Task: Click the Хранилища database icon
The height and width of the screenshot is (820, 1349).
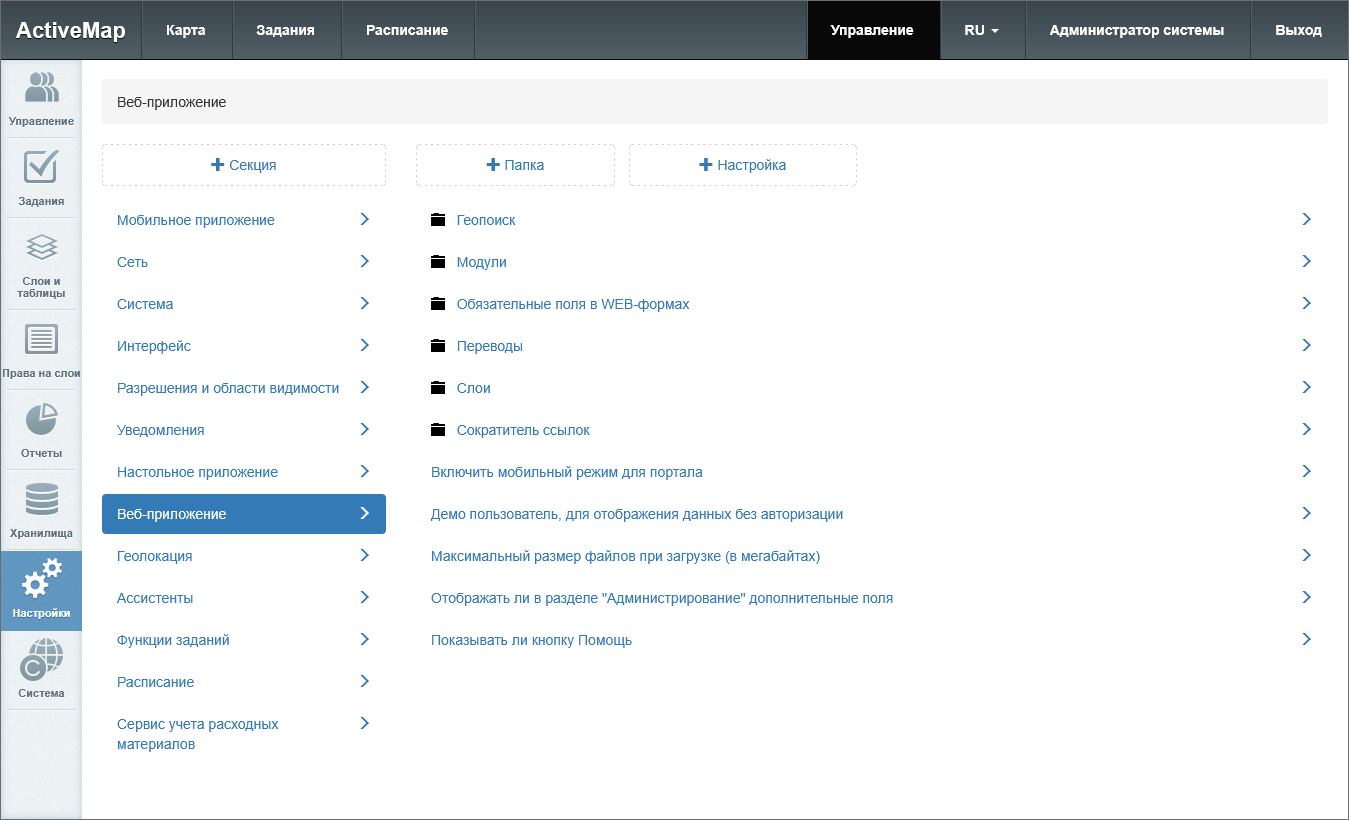Action: tap(41, 500)
